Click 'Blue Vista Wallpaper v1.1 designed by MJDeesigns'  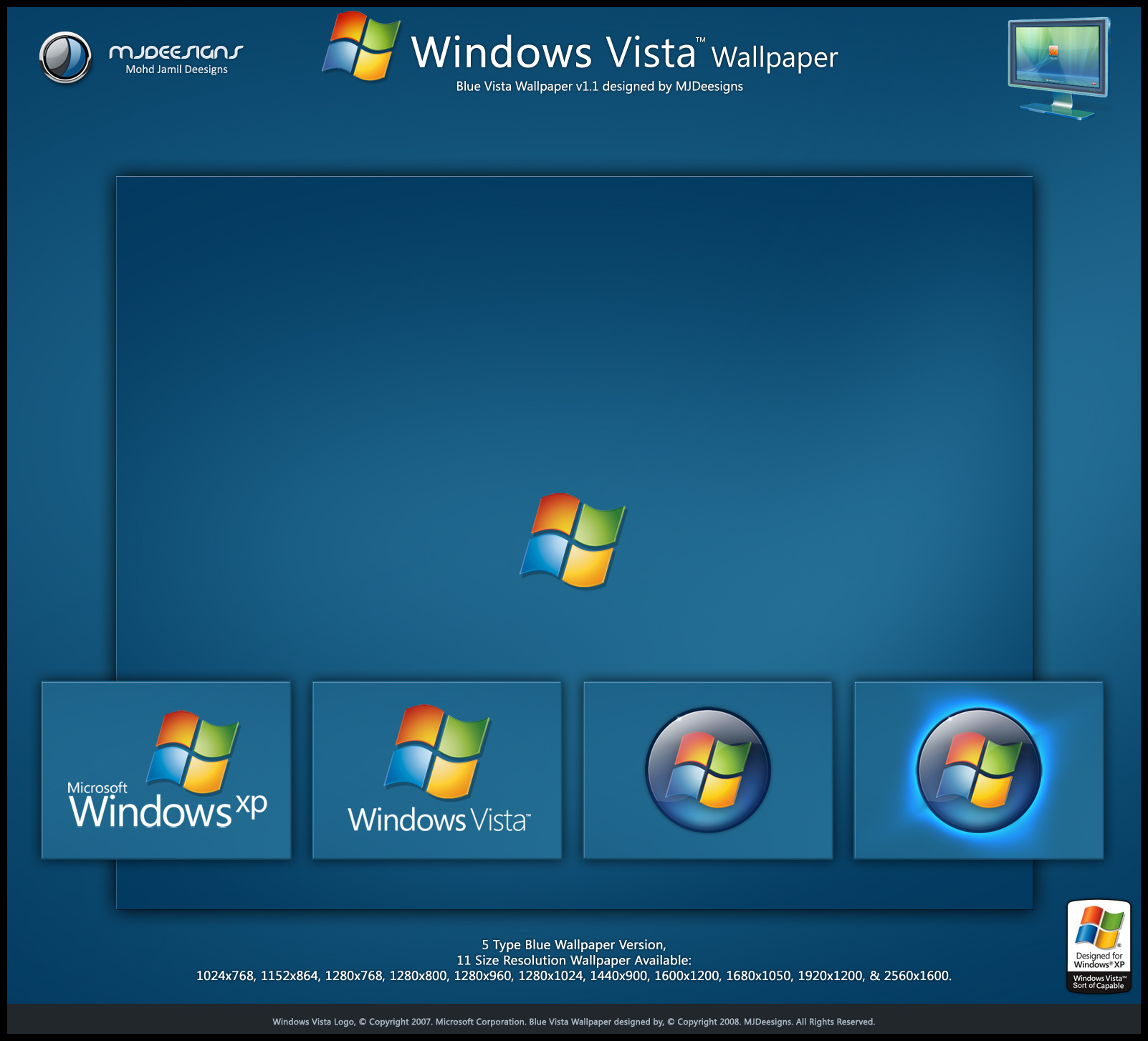click(x=599, y=87)
